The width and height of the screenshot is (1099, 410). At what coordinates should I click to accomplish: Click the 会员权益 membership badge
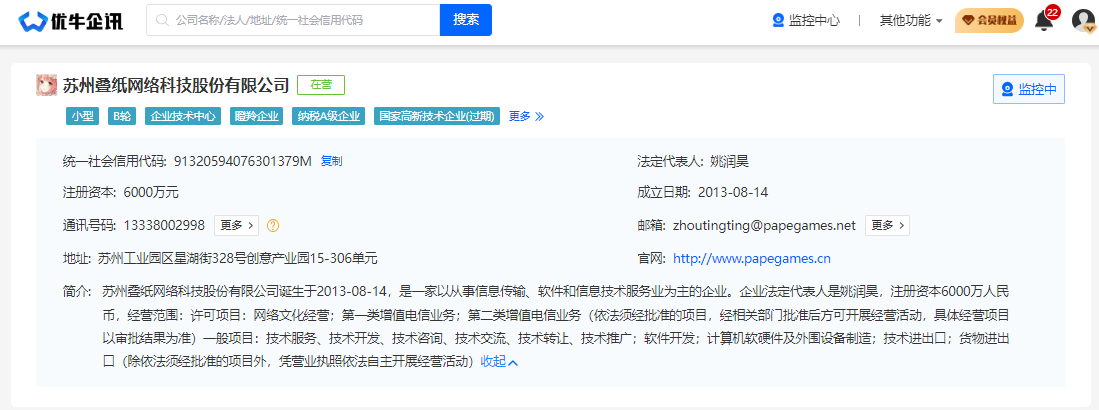(x=989, y=21)
